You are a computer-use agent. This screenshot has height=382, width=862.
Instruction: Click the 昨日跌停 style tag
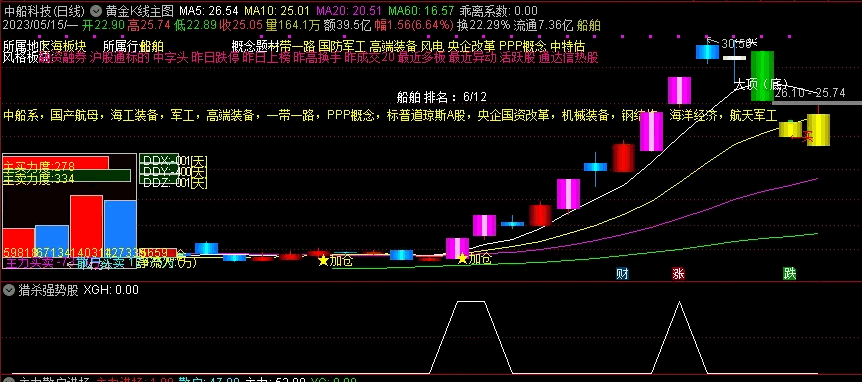215,58
